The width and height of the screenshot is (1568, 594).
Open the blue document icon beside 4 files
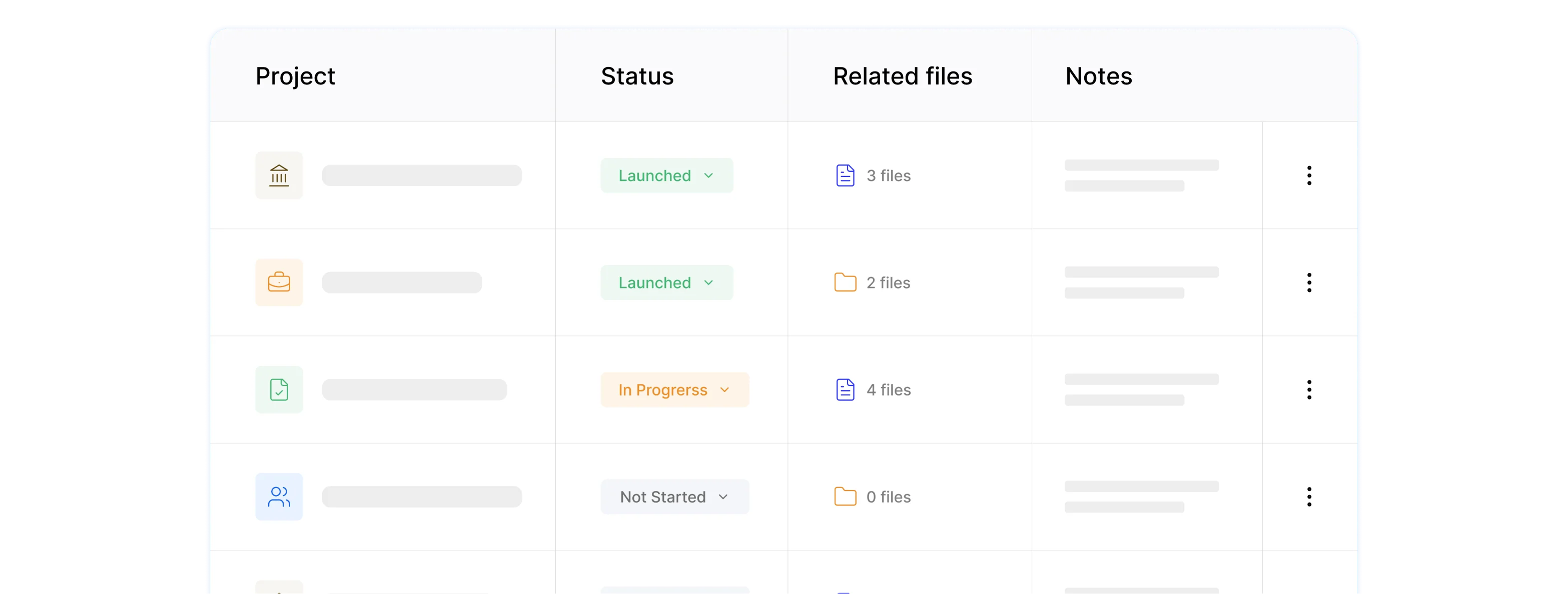pos(845,389)
